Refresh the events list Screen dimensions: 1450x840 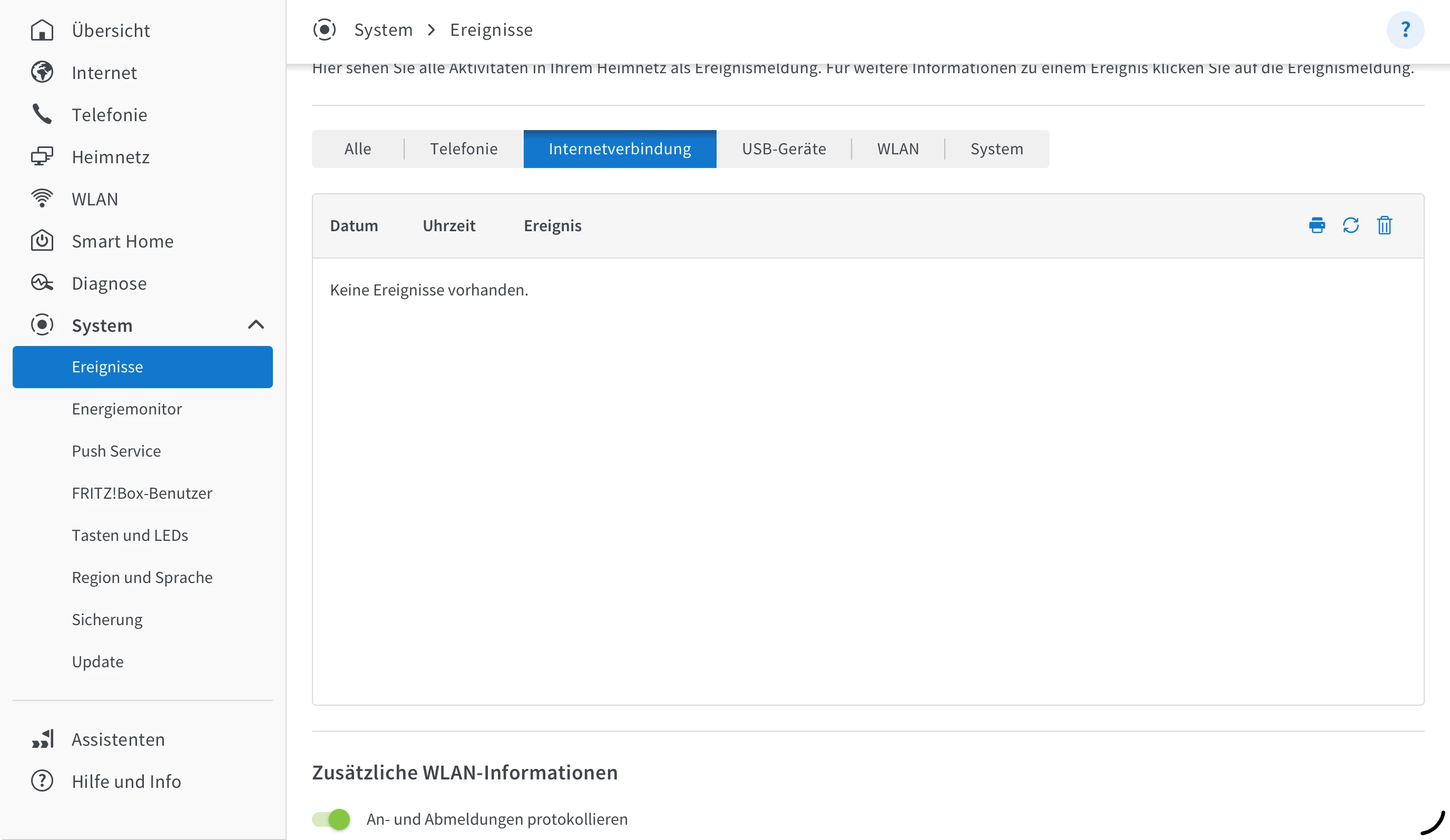click(1350, 225)
